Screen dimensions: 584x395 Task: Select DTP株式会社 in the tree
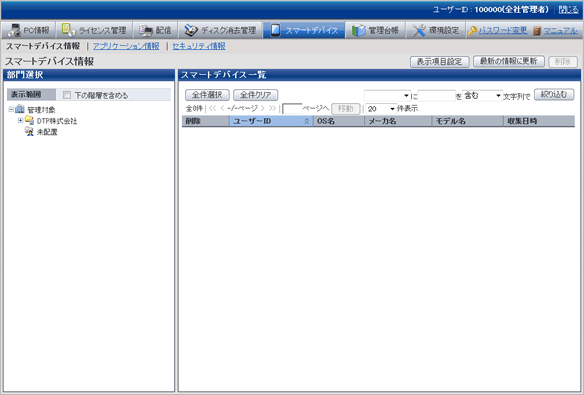(x=57, y=121)
